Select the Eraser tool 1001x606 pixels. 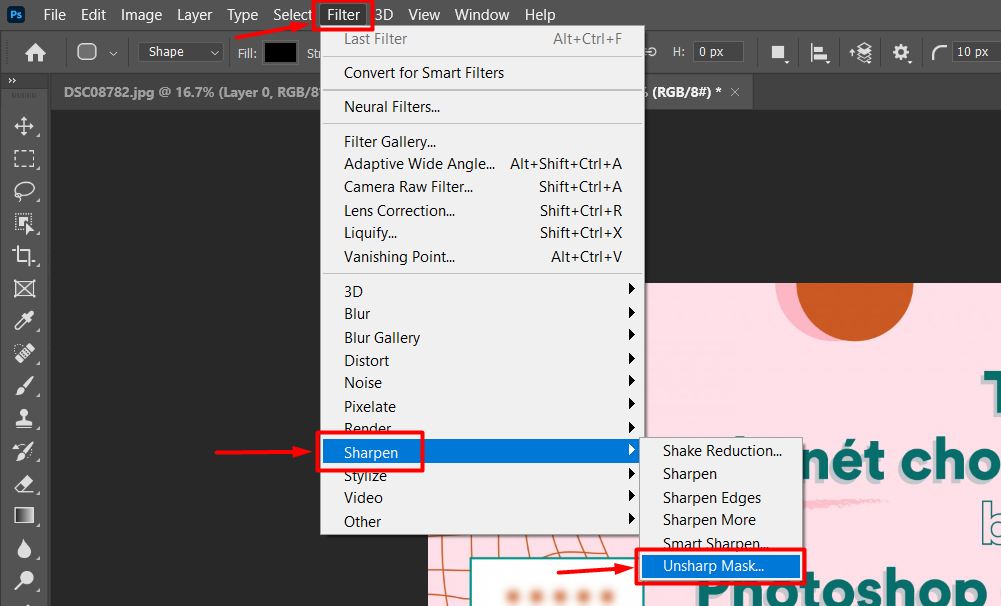pos(24,483)
